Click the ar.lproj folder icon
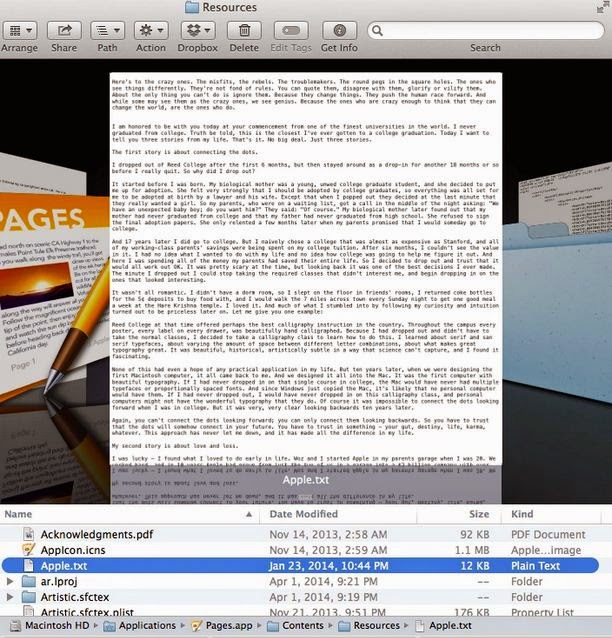This screenshot has width=612, height=638. coord(28,581)
